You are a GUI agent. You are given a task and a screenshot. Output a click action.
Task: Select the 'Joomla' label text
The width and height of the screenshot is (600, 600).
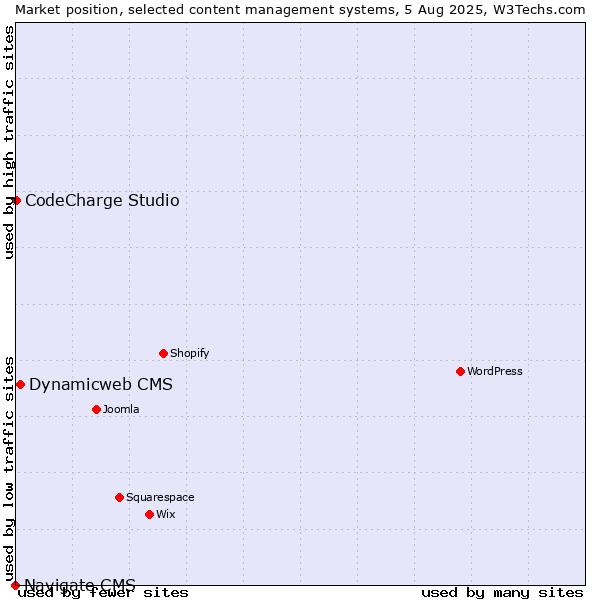tap(121, 409)
